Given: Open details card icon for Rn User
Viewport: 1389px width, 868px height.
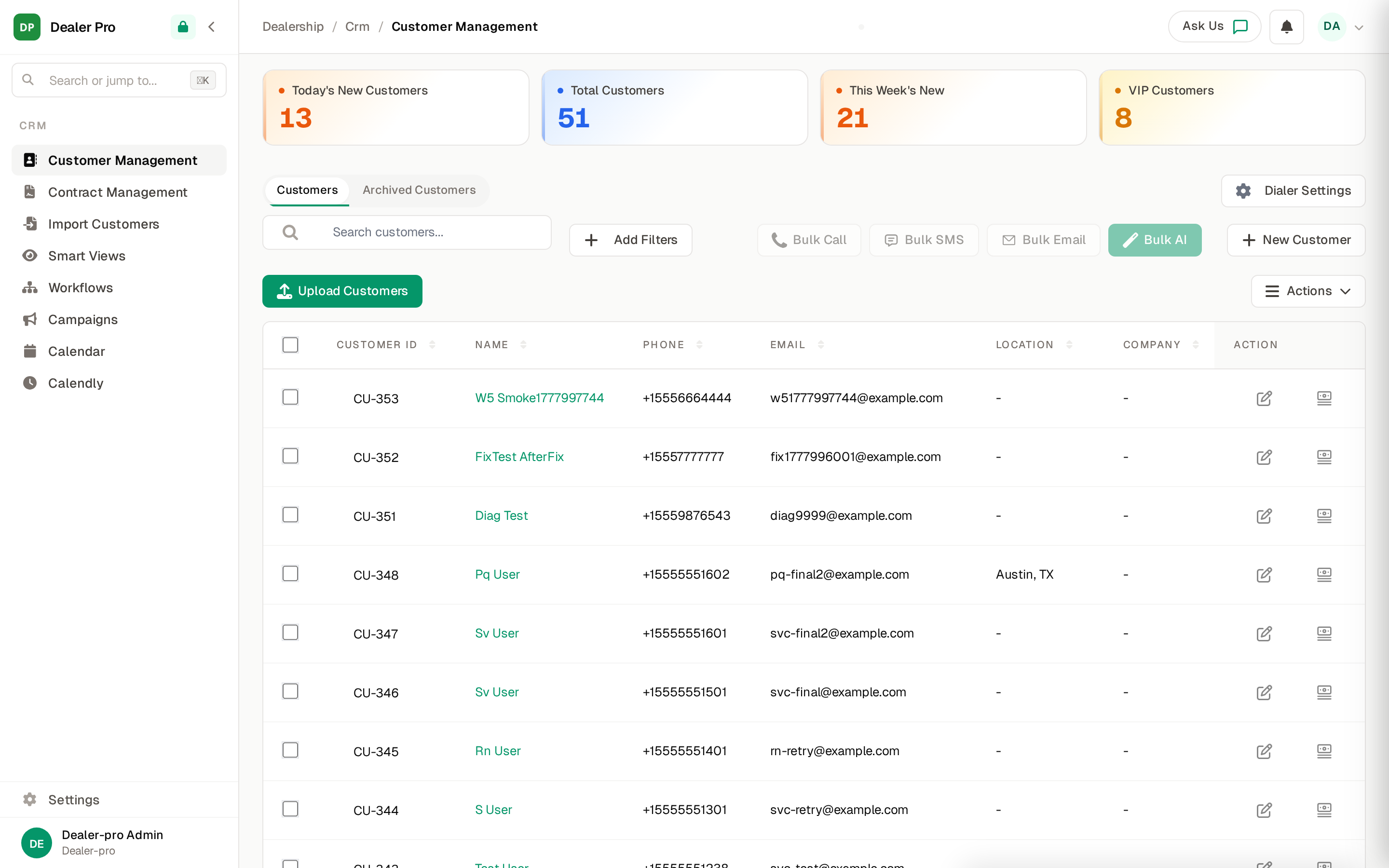Looking at the screenshot, I should click(x=1324, y=751).
